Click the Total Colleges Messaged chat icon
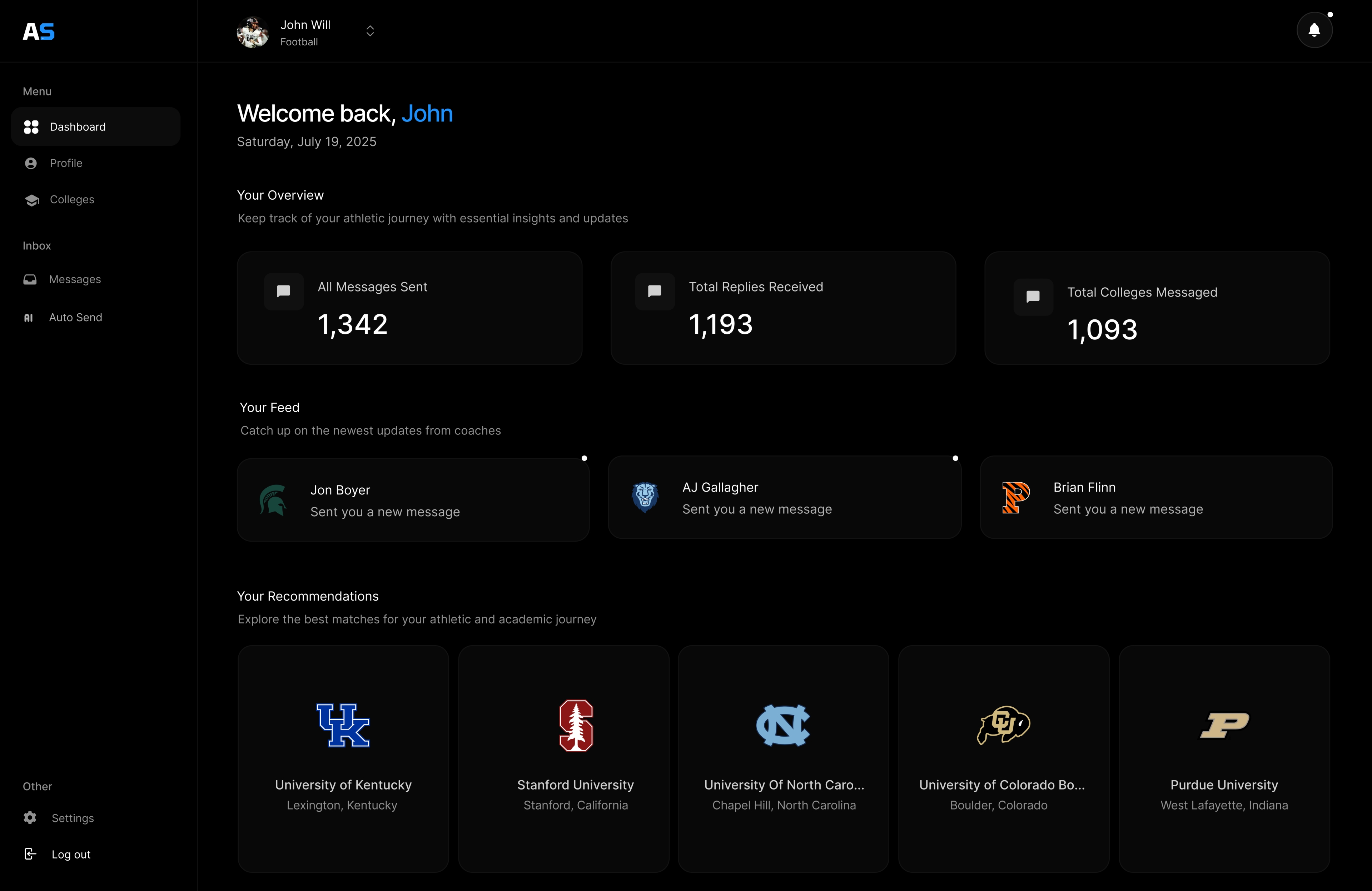Image resolution: width=1372 pixels, height=891 pixels. [x=1033, y=297]
